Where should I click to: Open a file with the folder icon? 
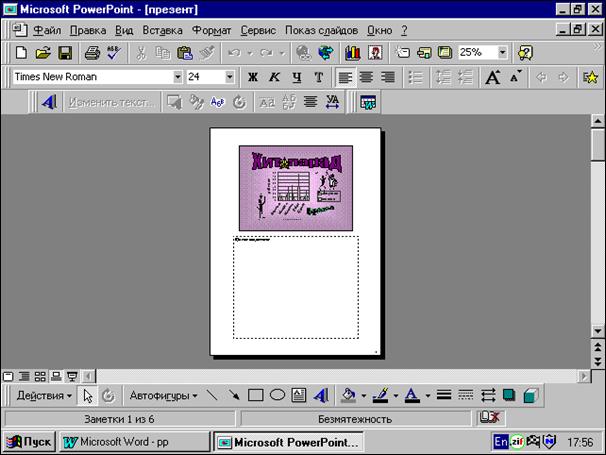click(x=43, y=52)
